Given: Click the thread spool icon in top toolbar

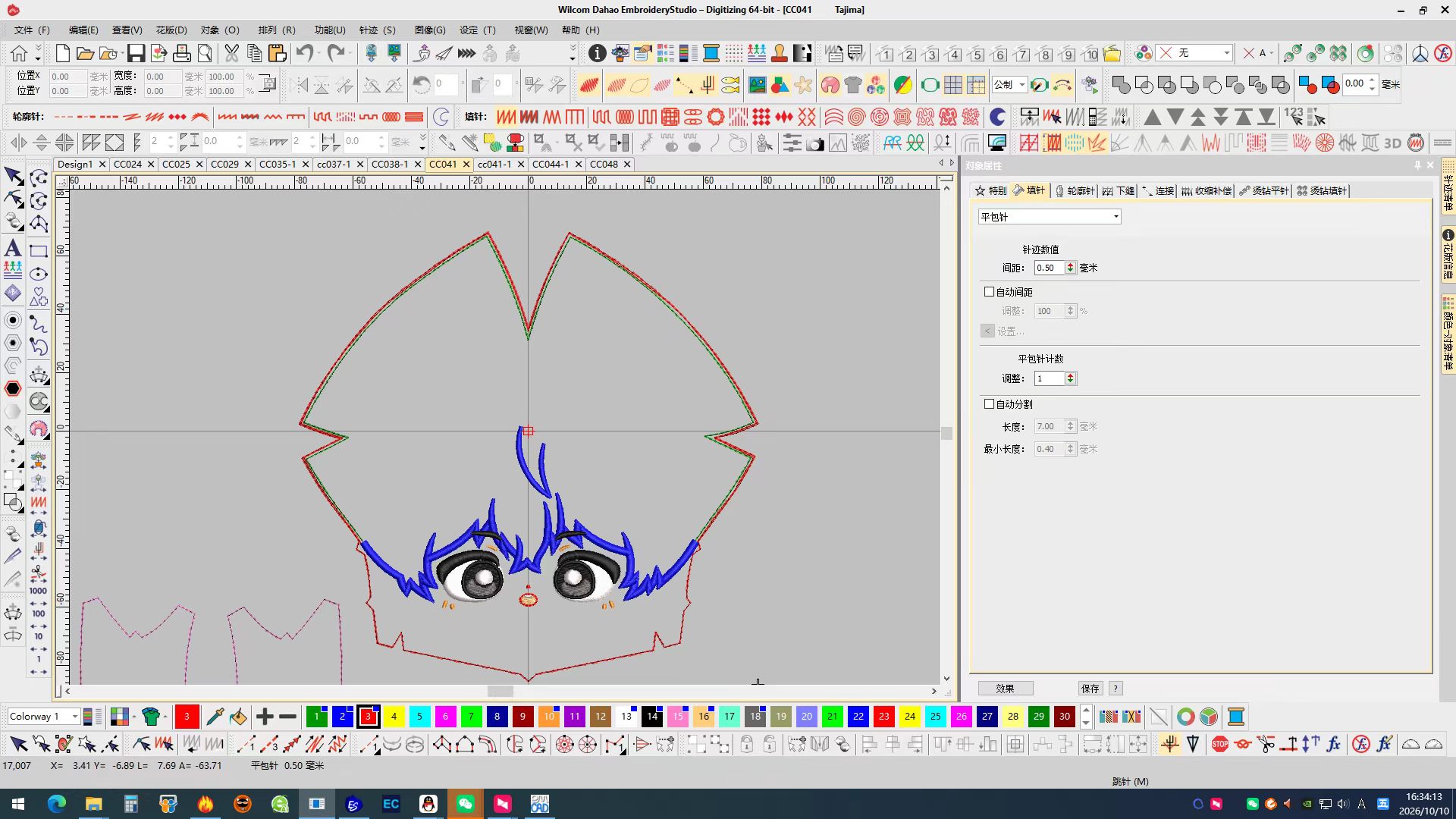Looking at the screenshot, I should [x=711, y=53].
